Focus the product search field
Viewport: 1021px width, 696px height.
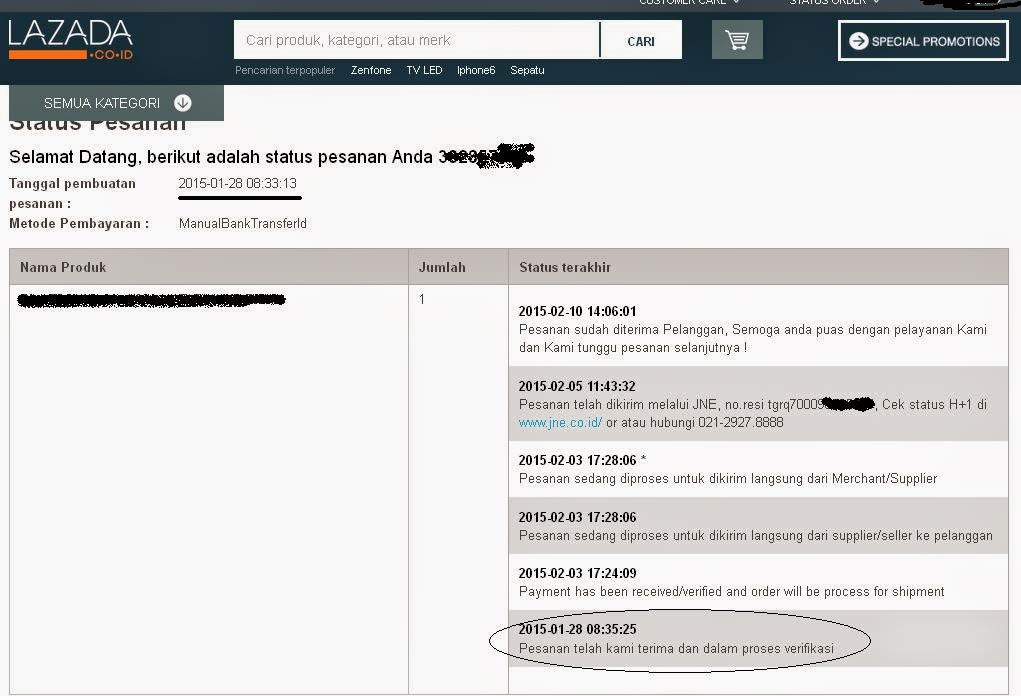point(417,40)
